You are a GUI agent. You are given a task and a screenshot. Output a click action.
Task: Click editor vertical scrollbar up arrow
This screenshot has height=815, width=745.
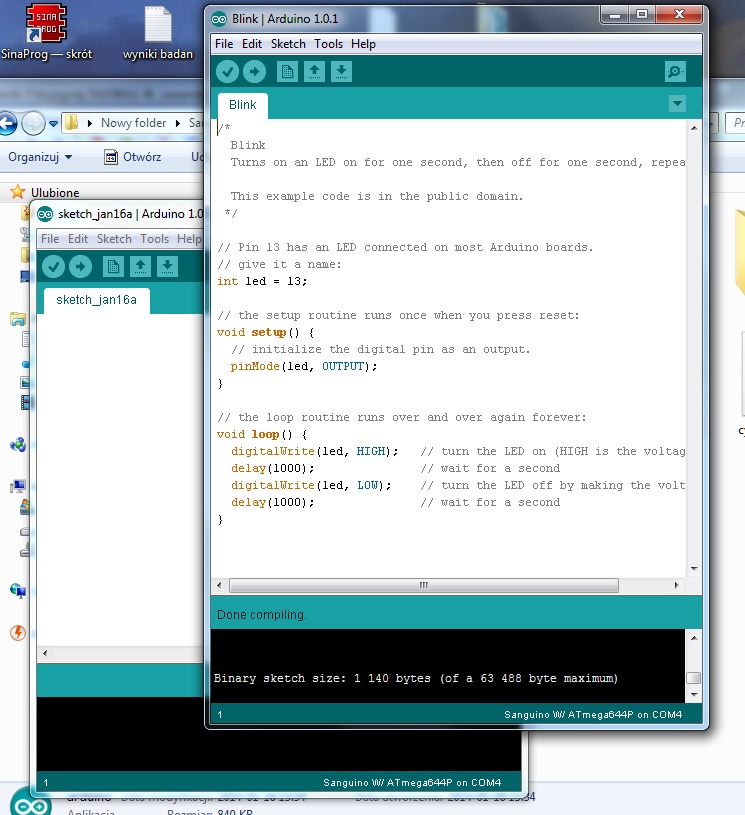coord(694,128)
